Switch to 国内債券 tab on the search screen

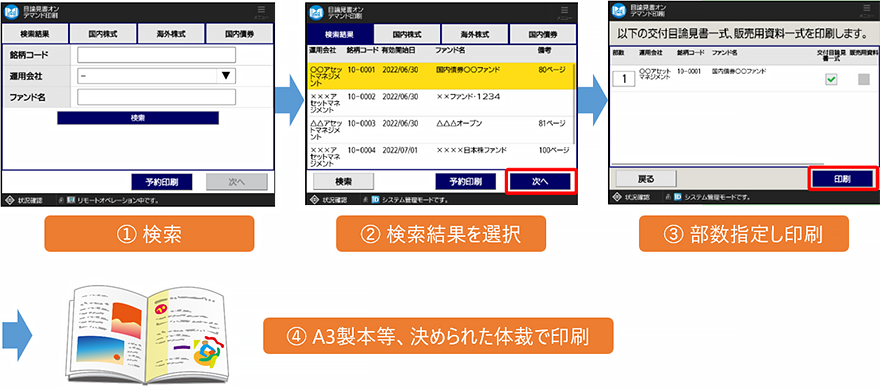click(240, 34)
